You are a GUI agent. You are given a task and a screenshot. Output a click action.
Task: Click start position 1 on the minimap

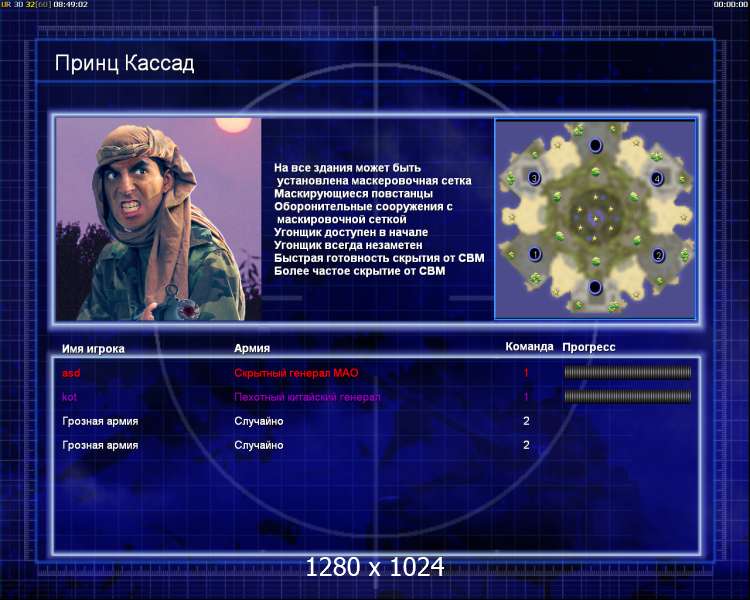coord(535,254)
